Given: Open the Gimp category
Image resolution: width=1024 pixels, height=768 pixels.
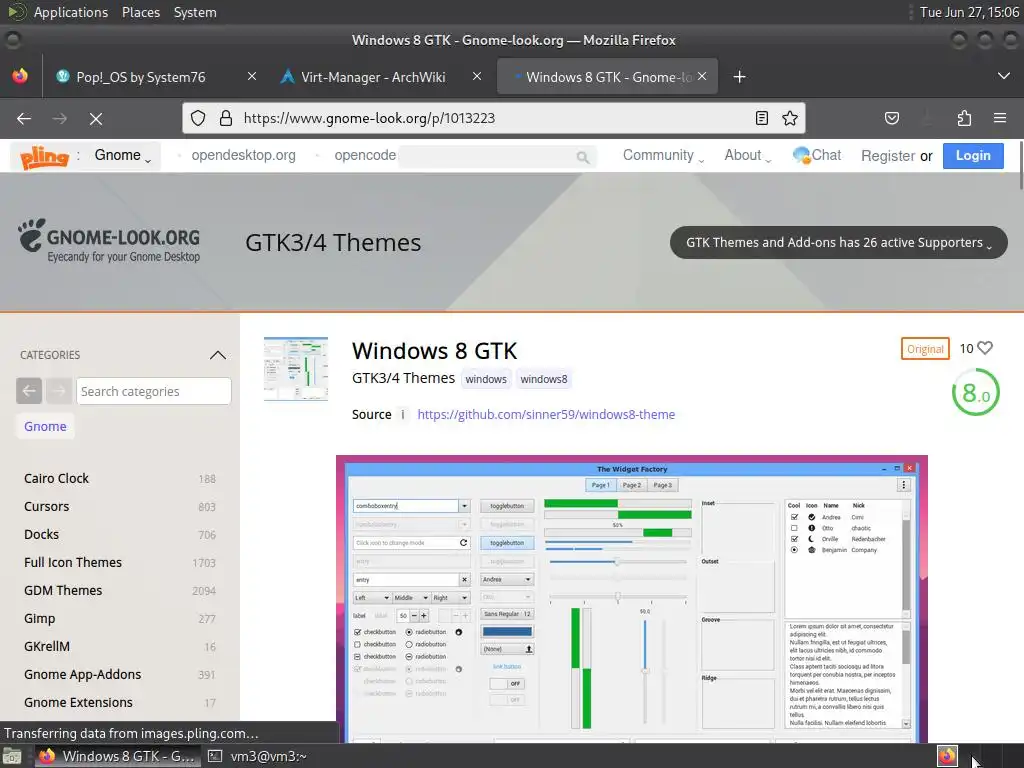Looking at the screenshot, I should tap(39, 618).
